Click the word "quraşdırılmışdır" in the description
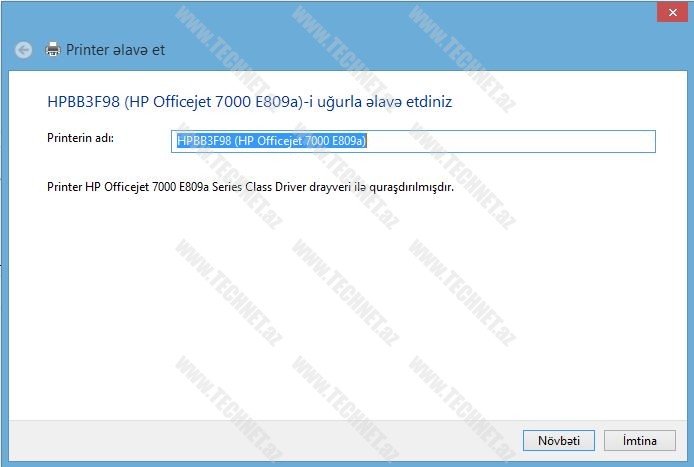This screenshot has height=467, width=694. 400,187
